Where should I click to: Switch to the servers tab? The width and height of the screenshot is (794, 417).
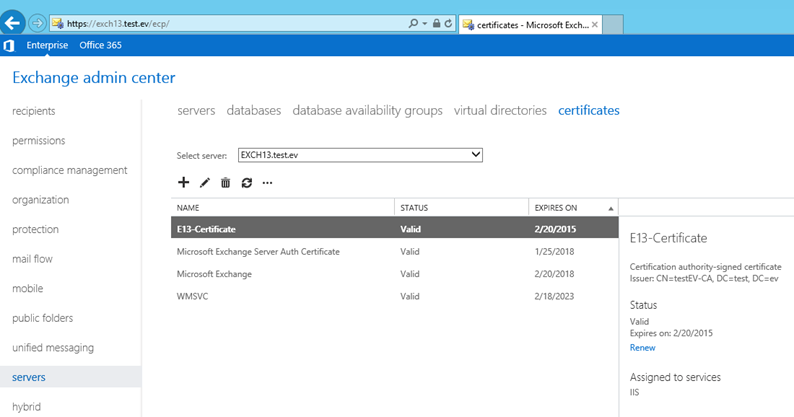click(196, 110)
